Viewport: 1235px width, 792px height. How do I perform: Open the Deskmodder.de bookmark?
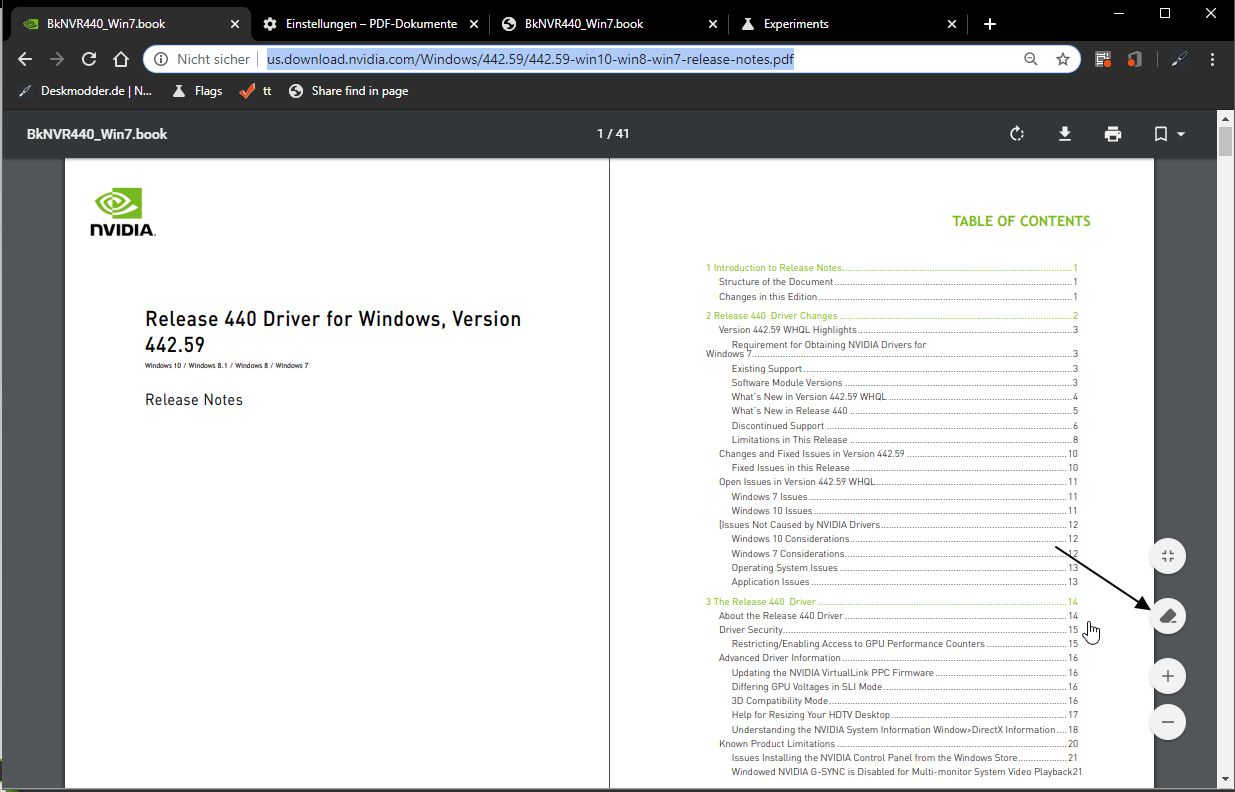85,91
